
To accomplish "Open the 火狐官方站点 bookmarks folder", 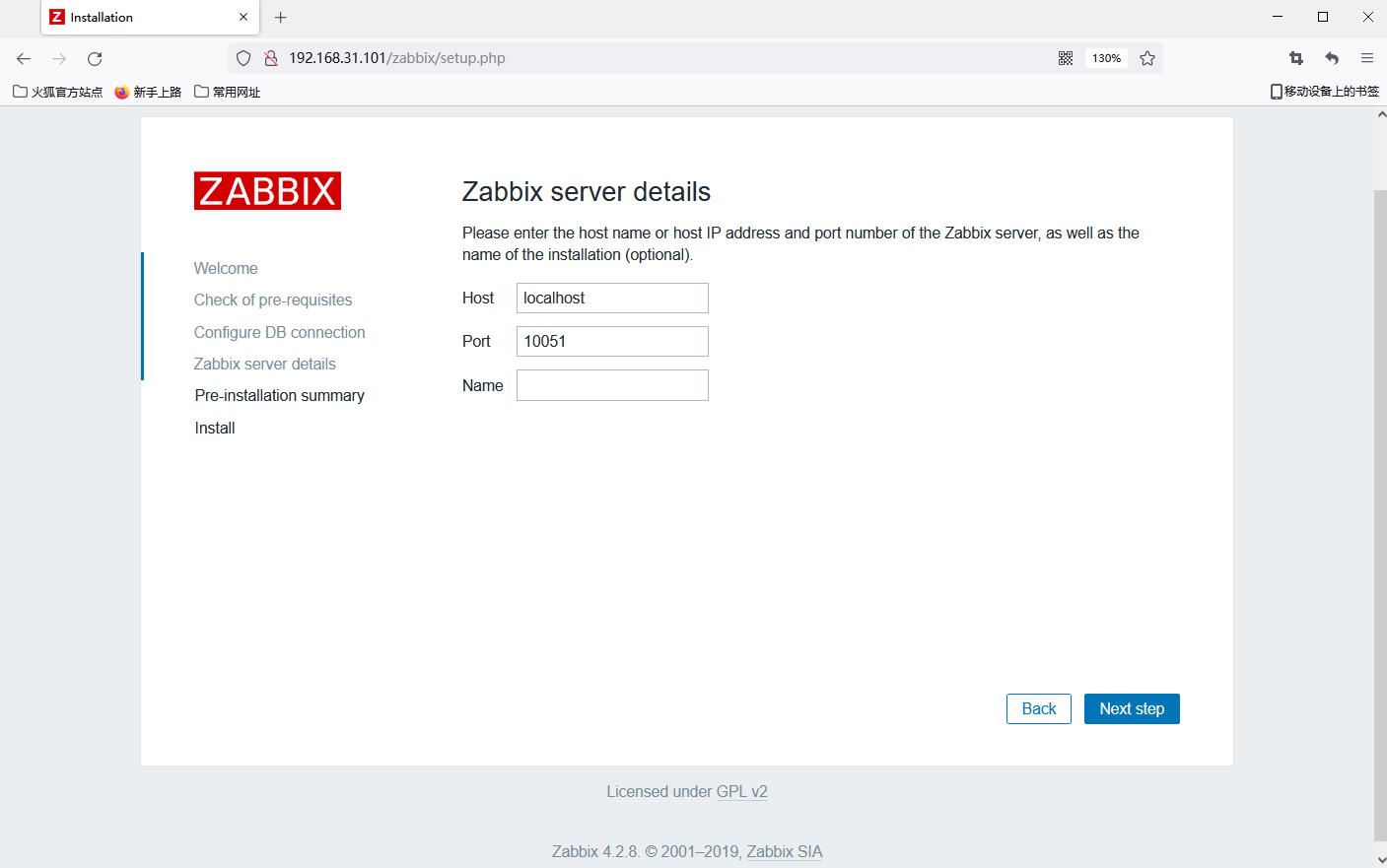I will tap(56, 91).
